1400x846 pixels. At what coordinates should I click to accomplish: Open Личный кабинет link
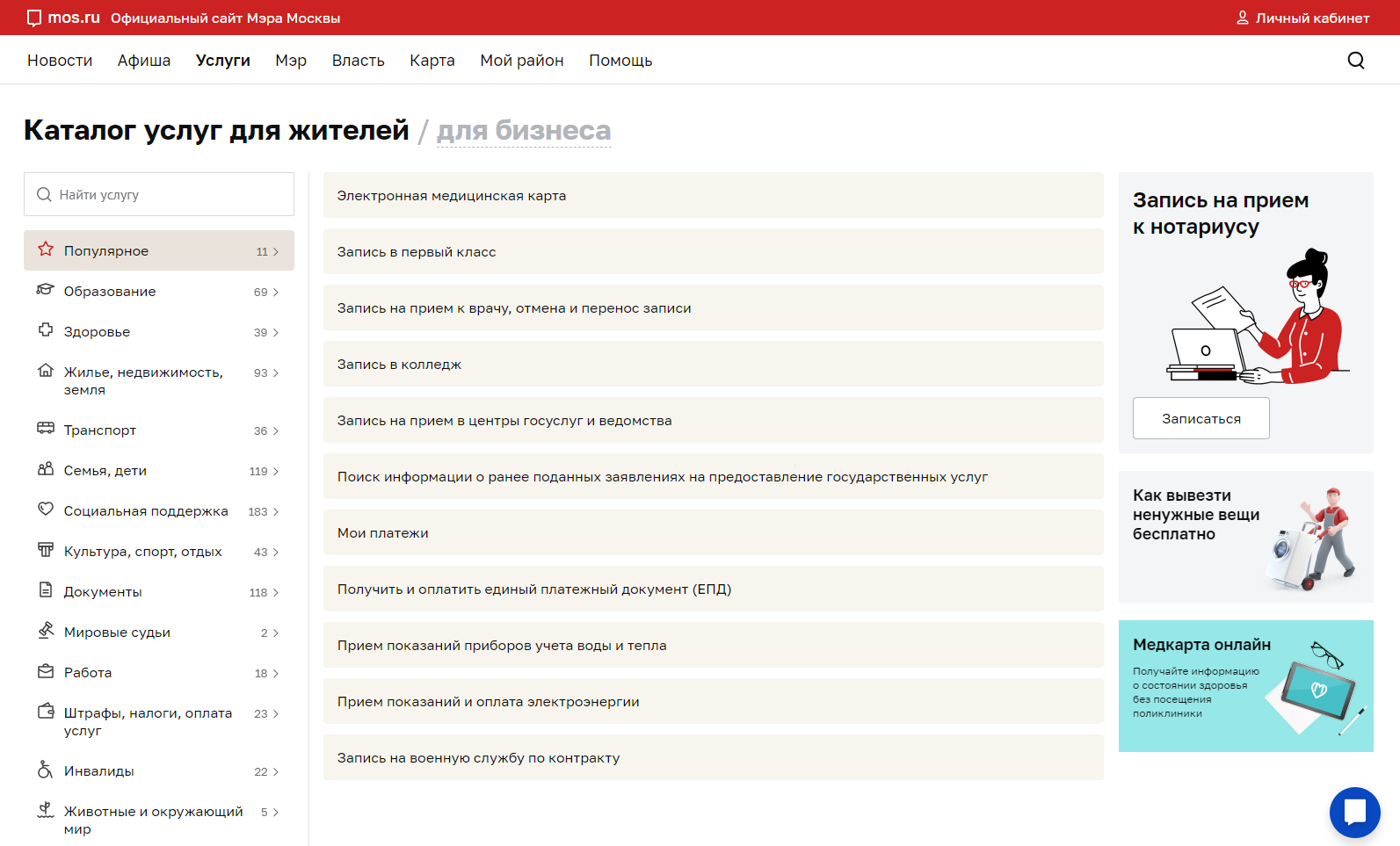click(1303, 18)
